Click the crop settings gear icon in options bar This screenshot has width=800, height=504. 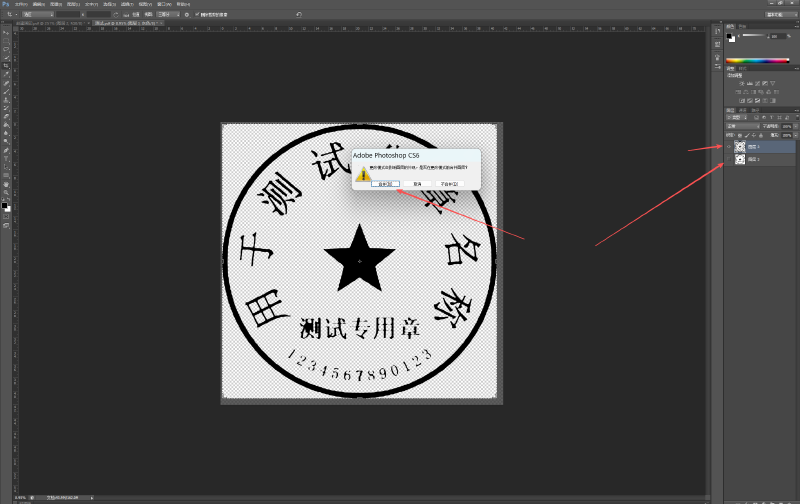point(186,15)
